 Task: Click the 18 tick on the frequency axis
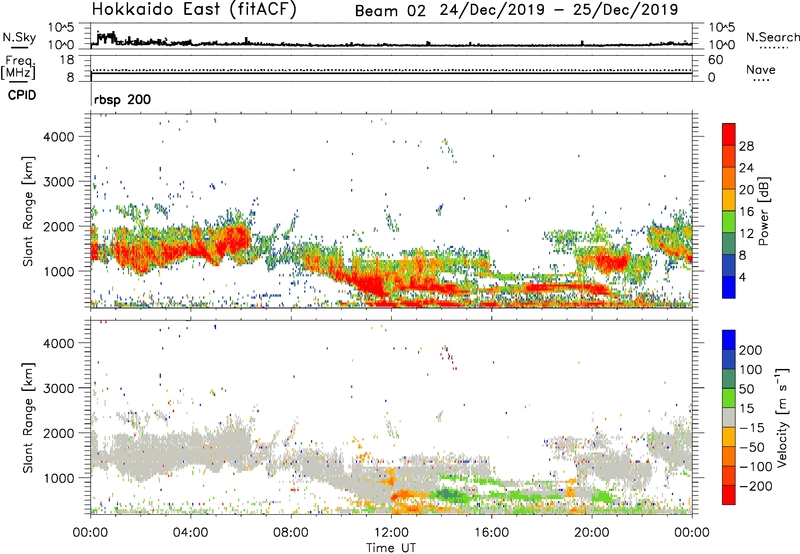pyautogui.click(x=67, y=60)
